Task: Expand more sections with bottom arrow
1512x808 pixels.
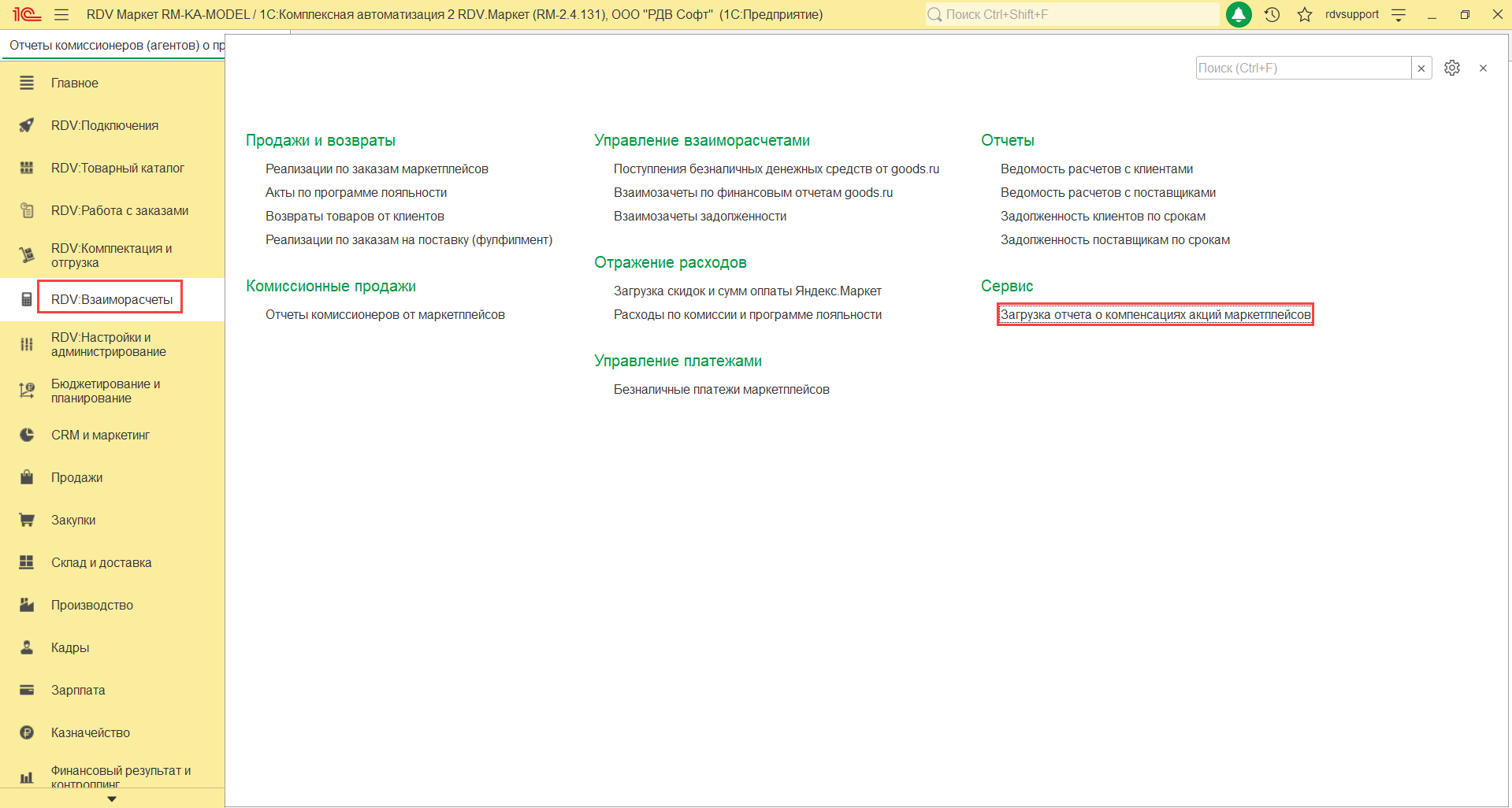Action: (x=112, y=799)
